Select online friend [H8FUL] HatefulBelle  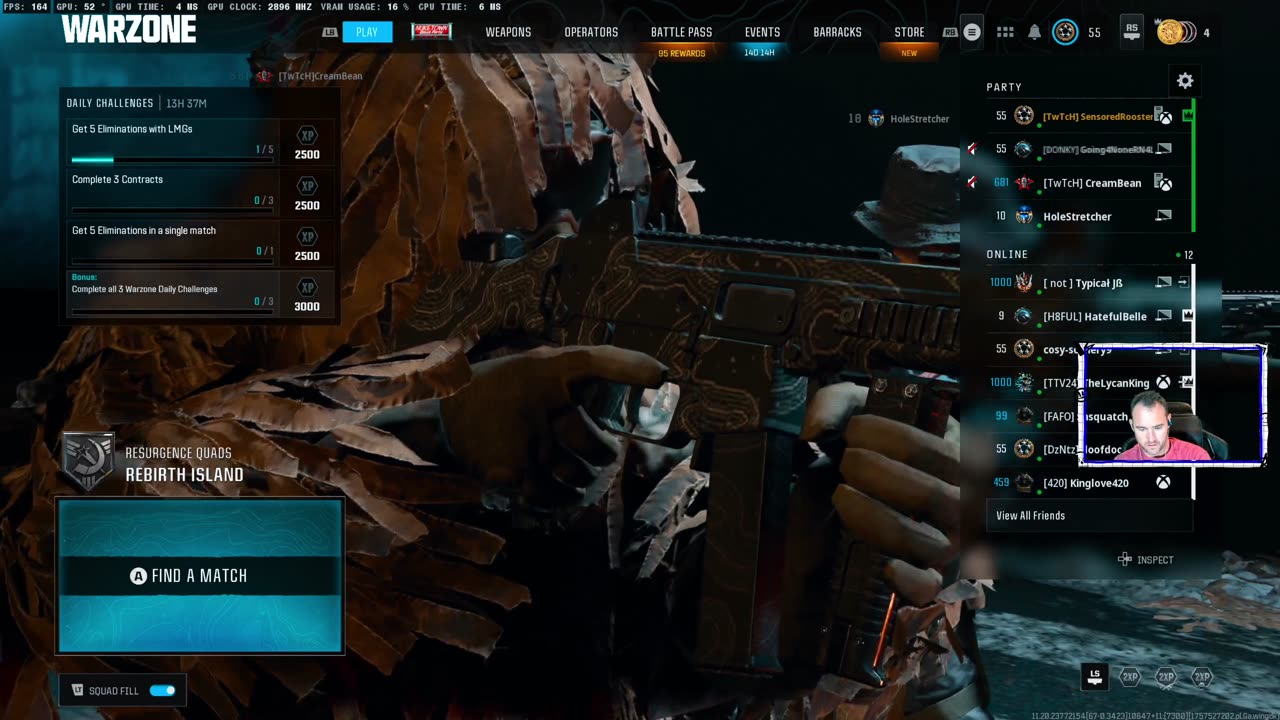(1089, 316)
